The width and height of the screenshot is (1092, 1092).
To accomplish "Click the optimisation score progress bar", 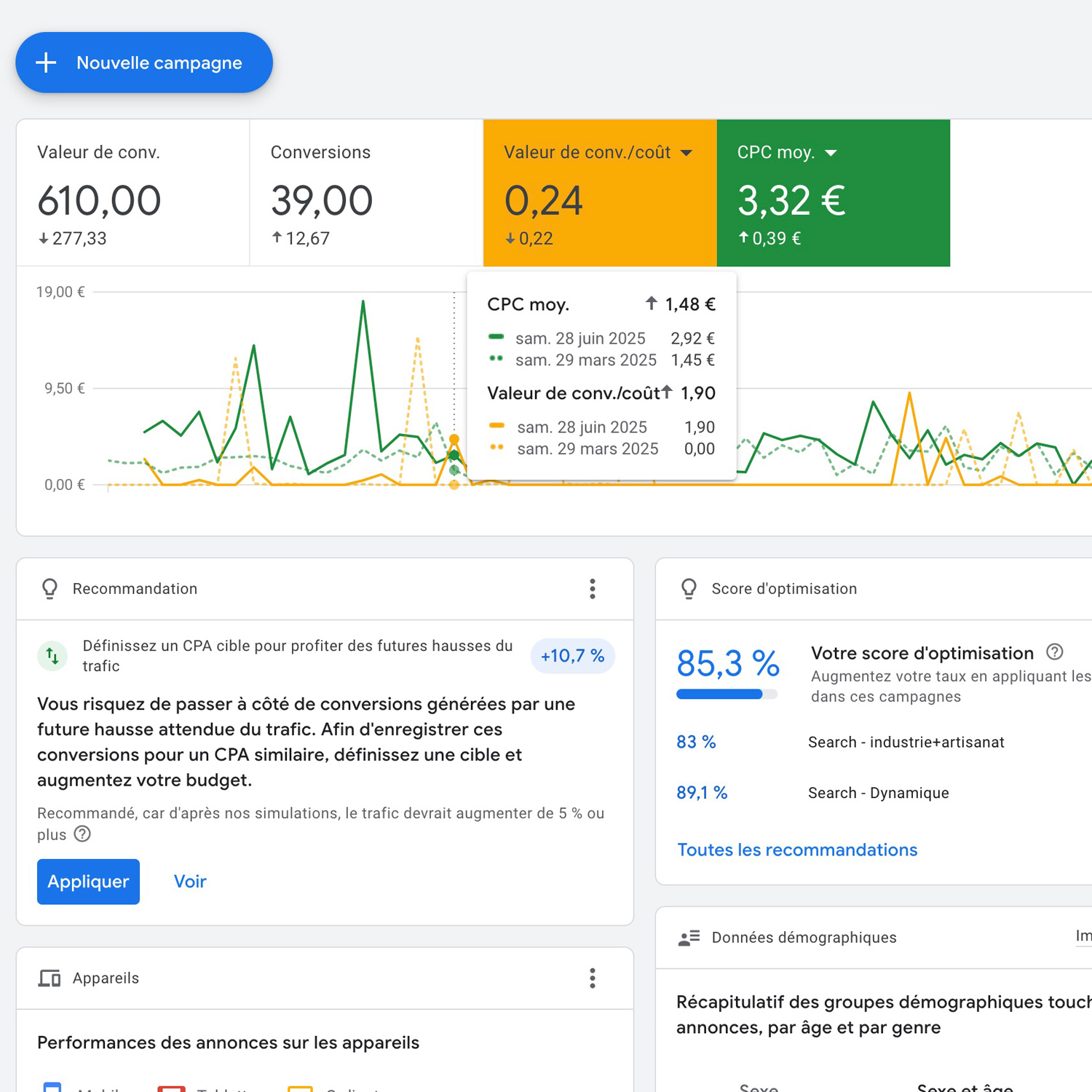I will coord(727,695).
